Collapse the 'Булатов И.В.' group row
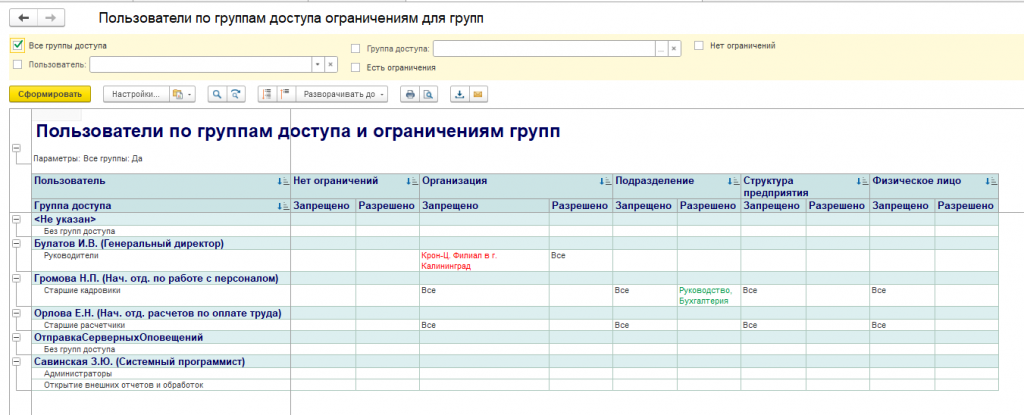Viewport: 1024px width, 415px height. point(16,243)
